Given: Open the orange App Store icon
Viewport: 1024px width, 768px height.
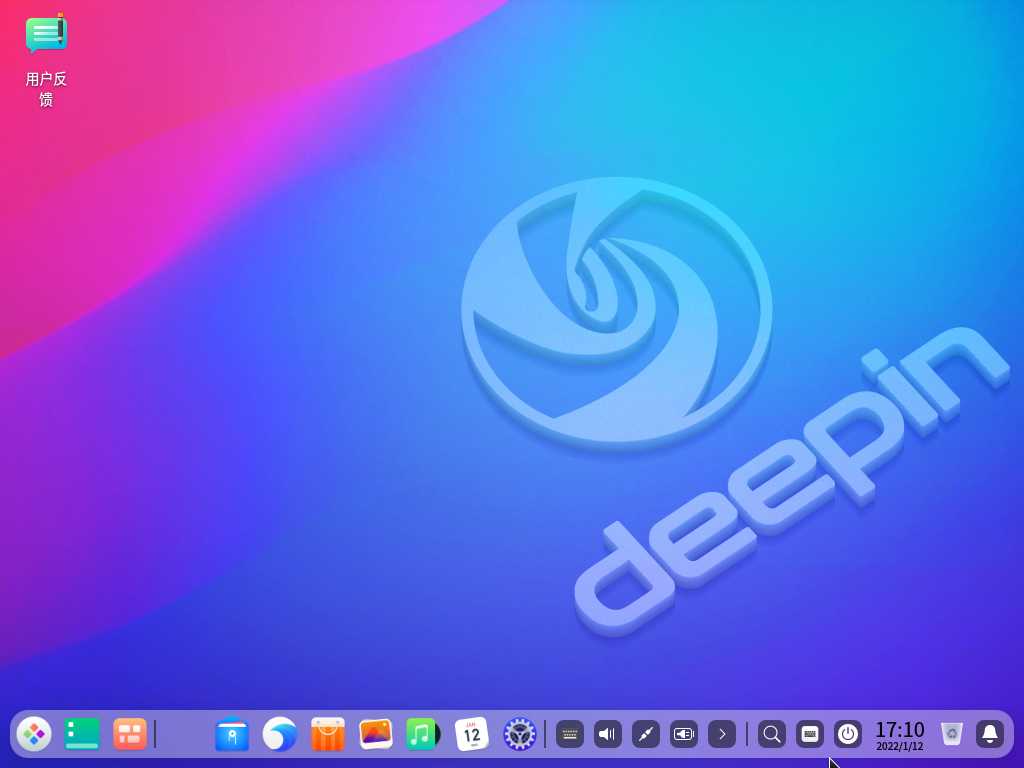Looking at the screenshot, I should 328,734.
